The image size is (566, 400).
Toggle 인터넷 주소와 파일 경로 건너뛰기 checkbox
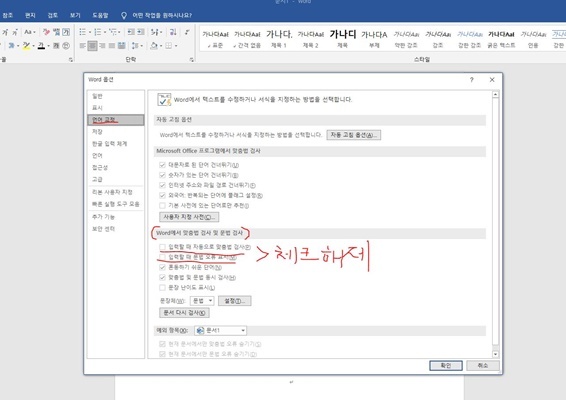click(162, 185)
